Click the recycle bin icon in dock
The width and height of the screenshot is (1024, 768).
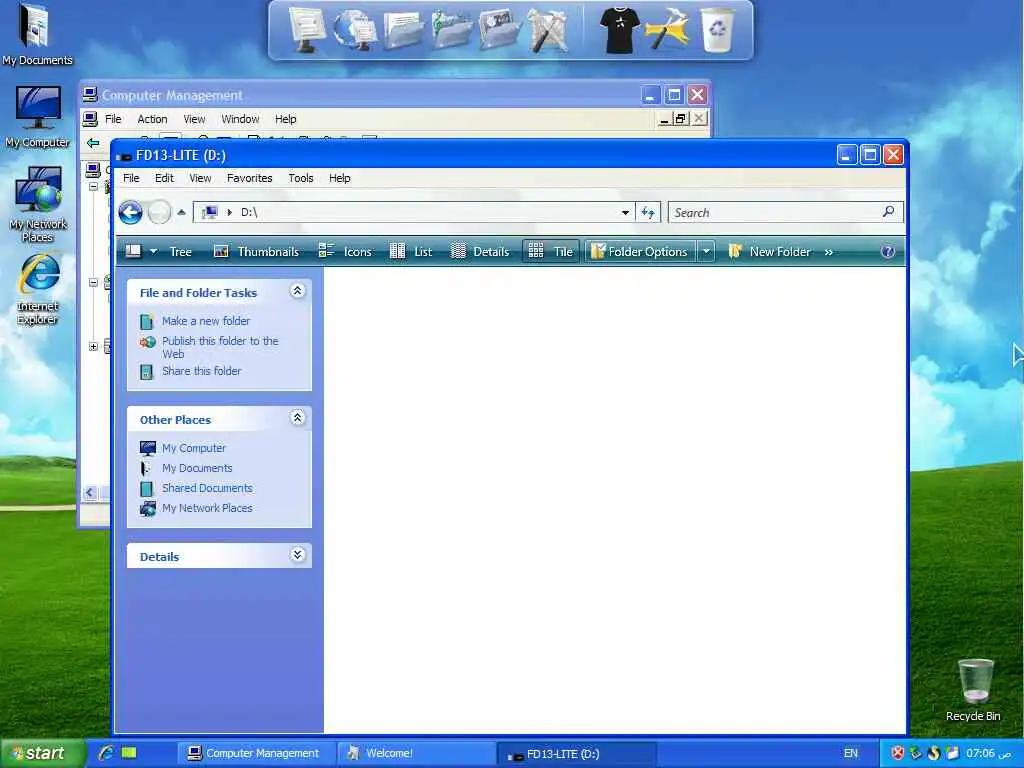(717, 29)
